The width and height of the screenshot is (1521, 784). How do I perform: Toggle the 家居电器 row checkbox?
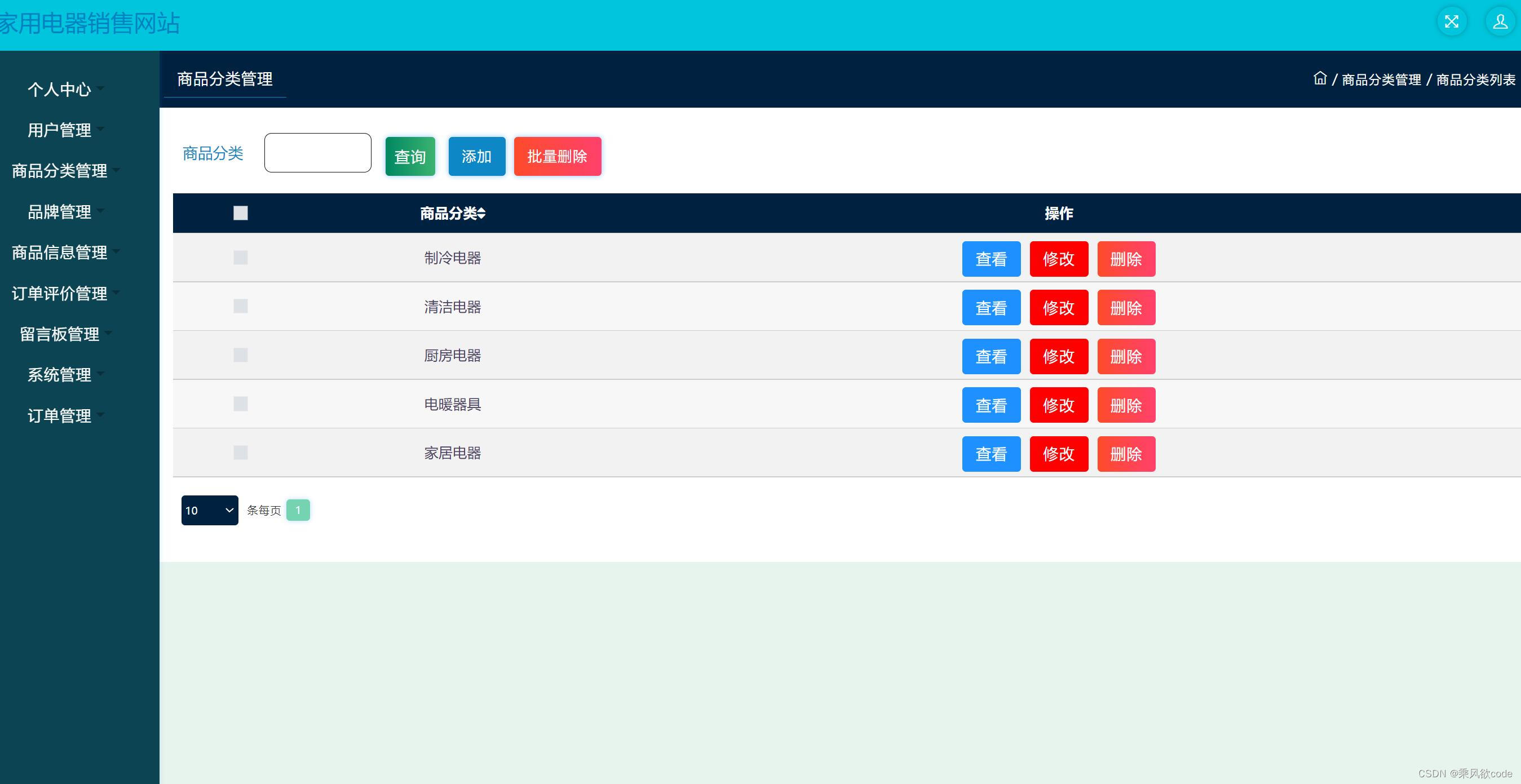[240, 453]
